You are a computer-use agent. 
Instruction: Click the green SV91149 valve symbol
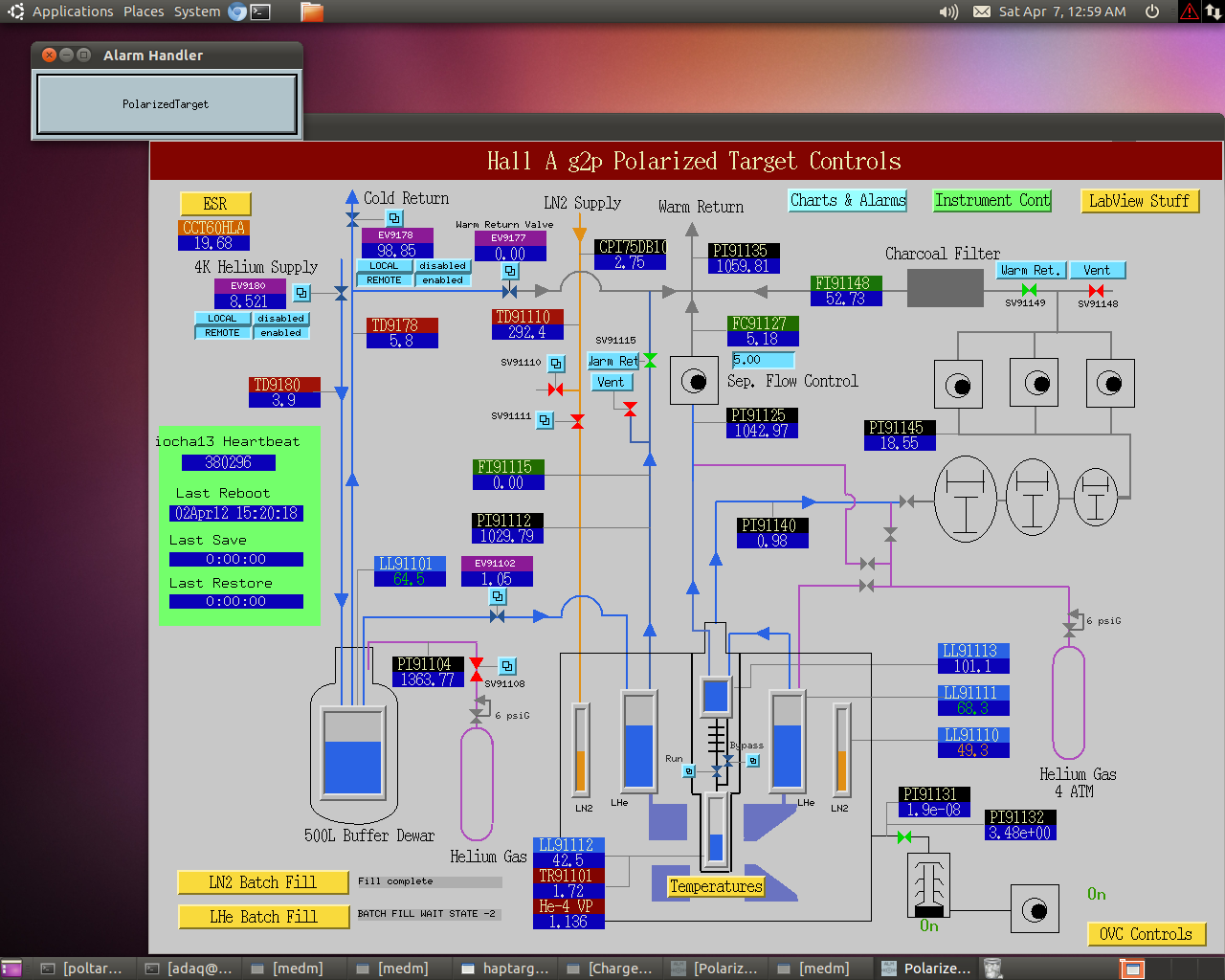tap(1029, 290)
